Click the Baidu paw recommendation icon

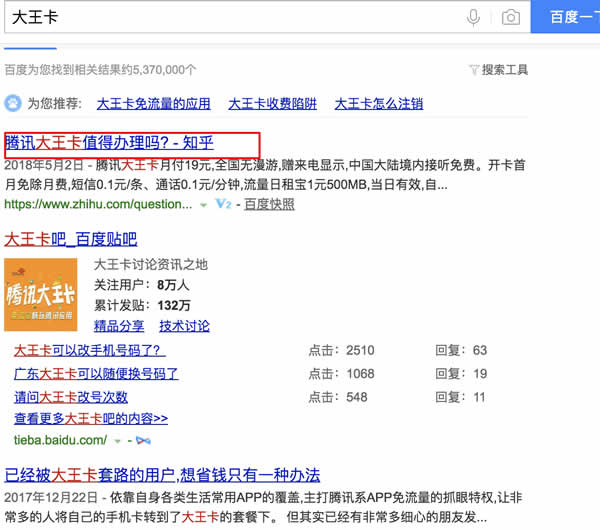(x=13, y=103)
